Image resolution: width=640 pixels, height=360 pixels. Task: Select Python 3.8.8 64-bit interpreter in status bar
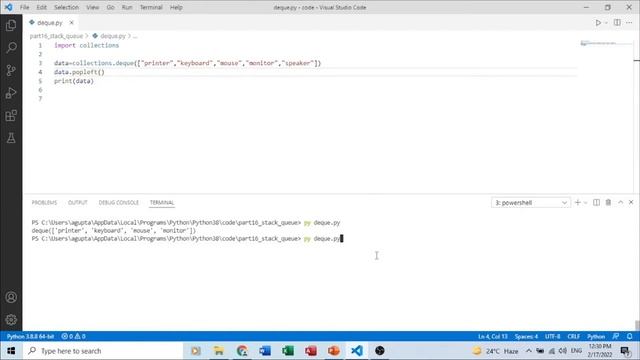31,337
